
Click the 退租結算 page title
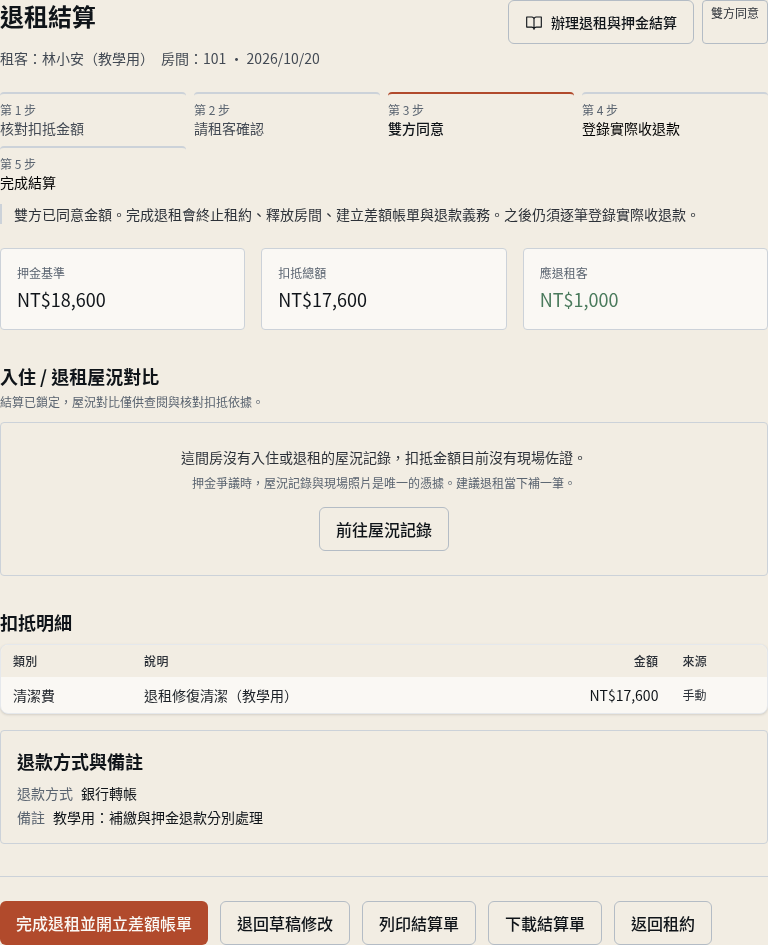click(x=48, y=17)
